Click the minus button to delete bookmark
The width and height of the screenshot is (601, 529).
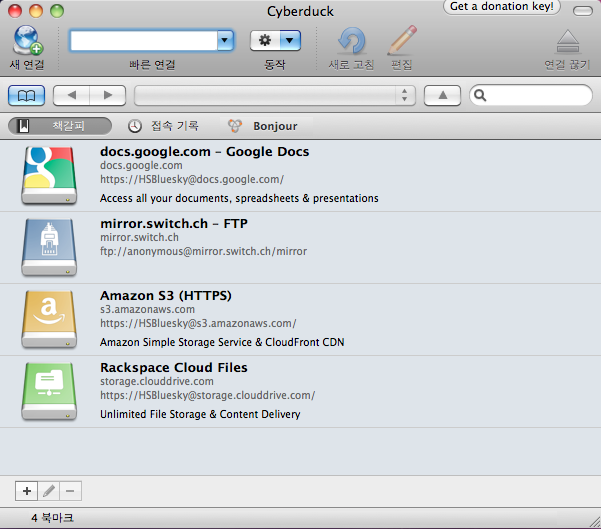[x=71, y=491]
